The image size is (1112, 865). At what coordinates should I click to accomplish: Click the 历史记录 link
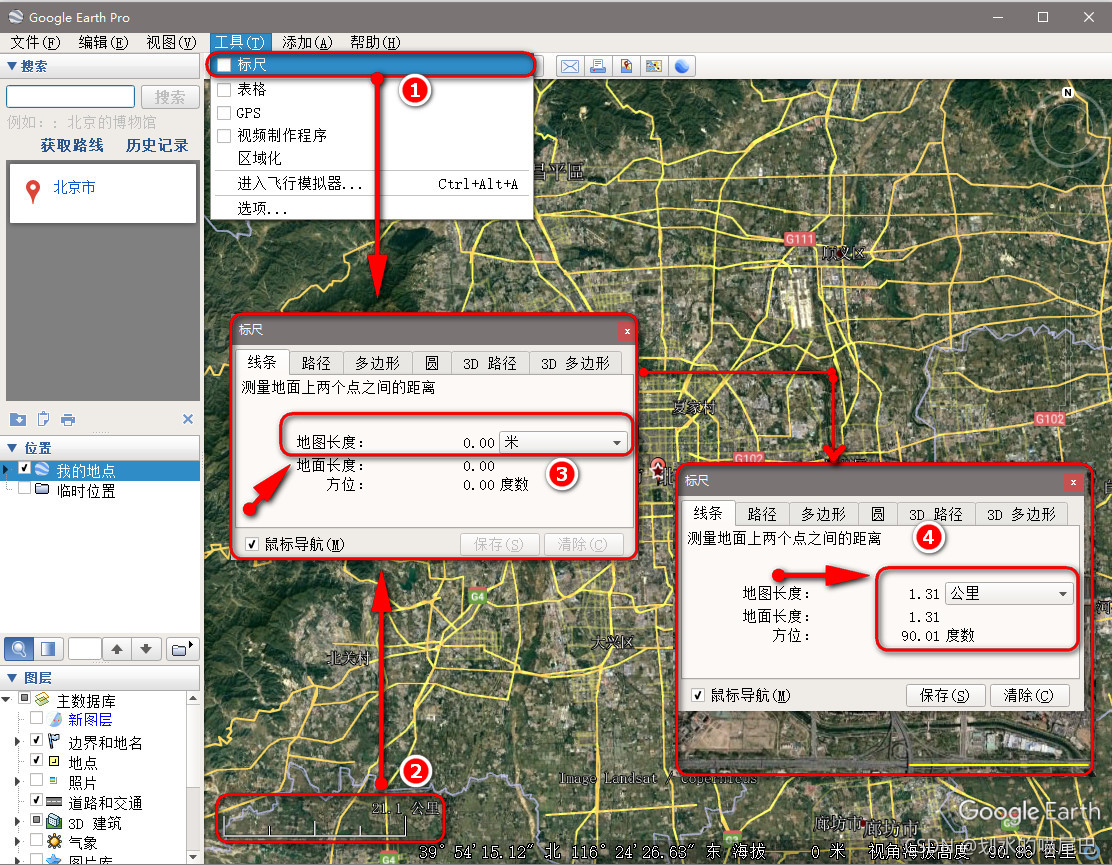157,145
